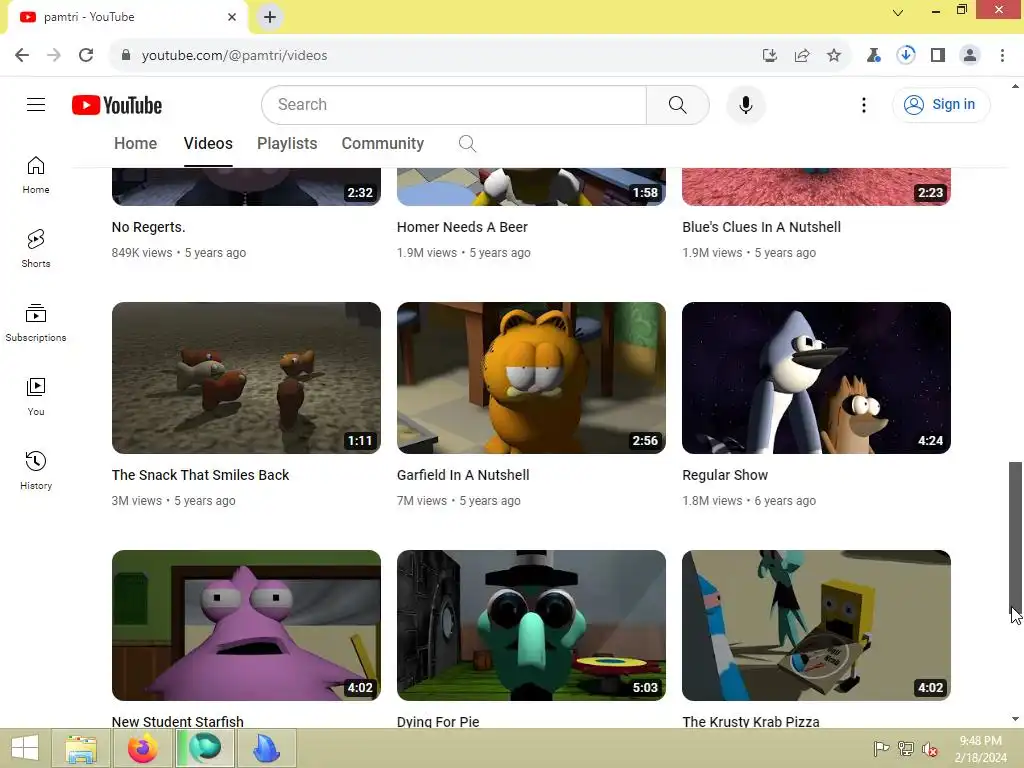Open File Explorer from the taskbar

[81, 748]
